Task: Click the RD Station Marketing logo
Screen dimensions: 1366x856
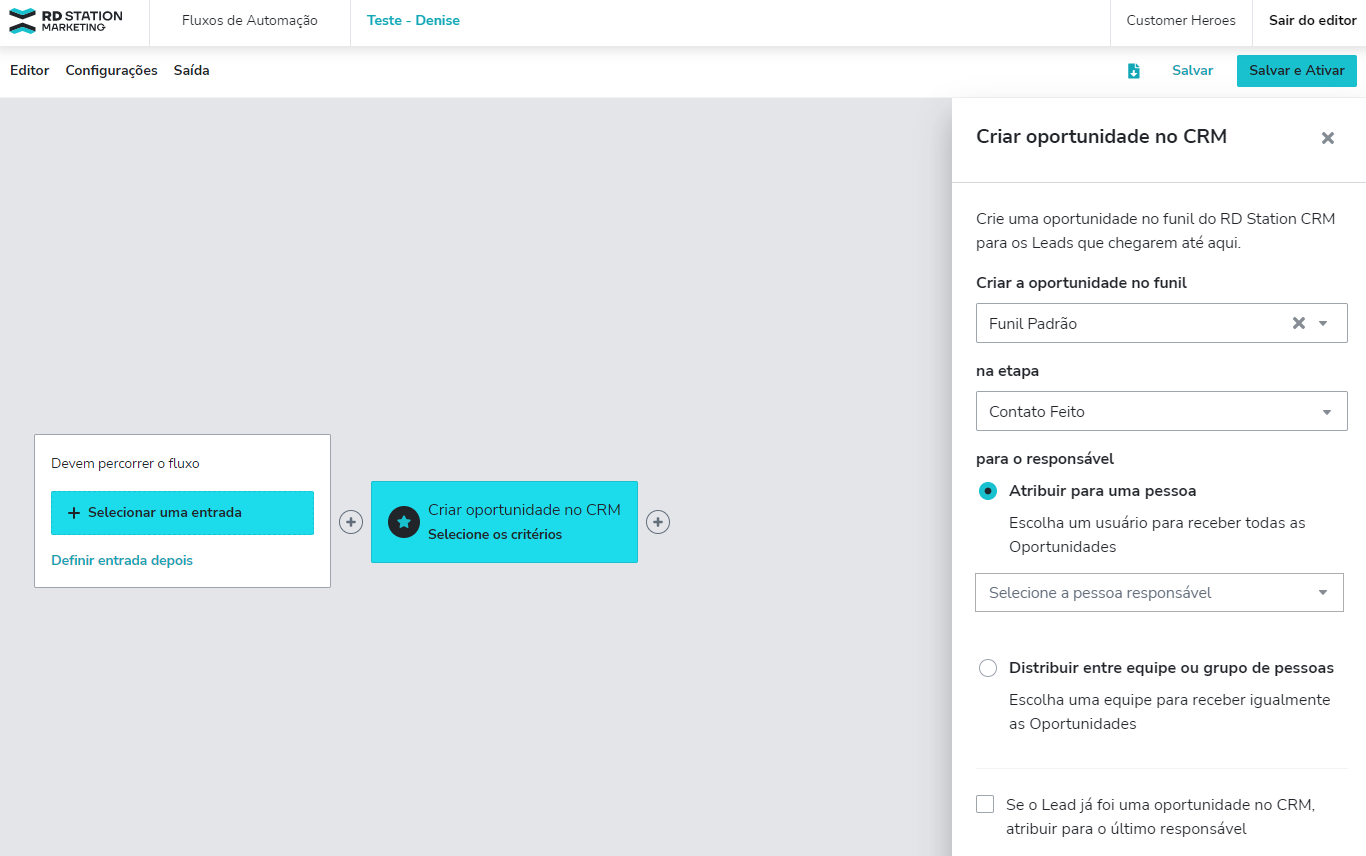Action: [x=66, y=21]
